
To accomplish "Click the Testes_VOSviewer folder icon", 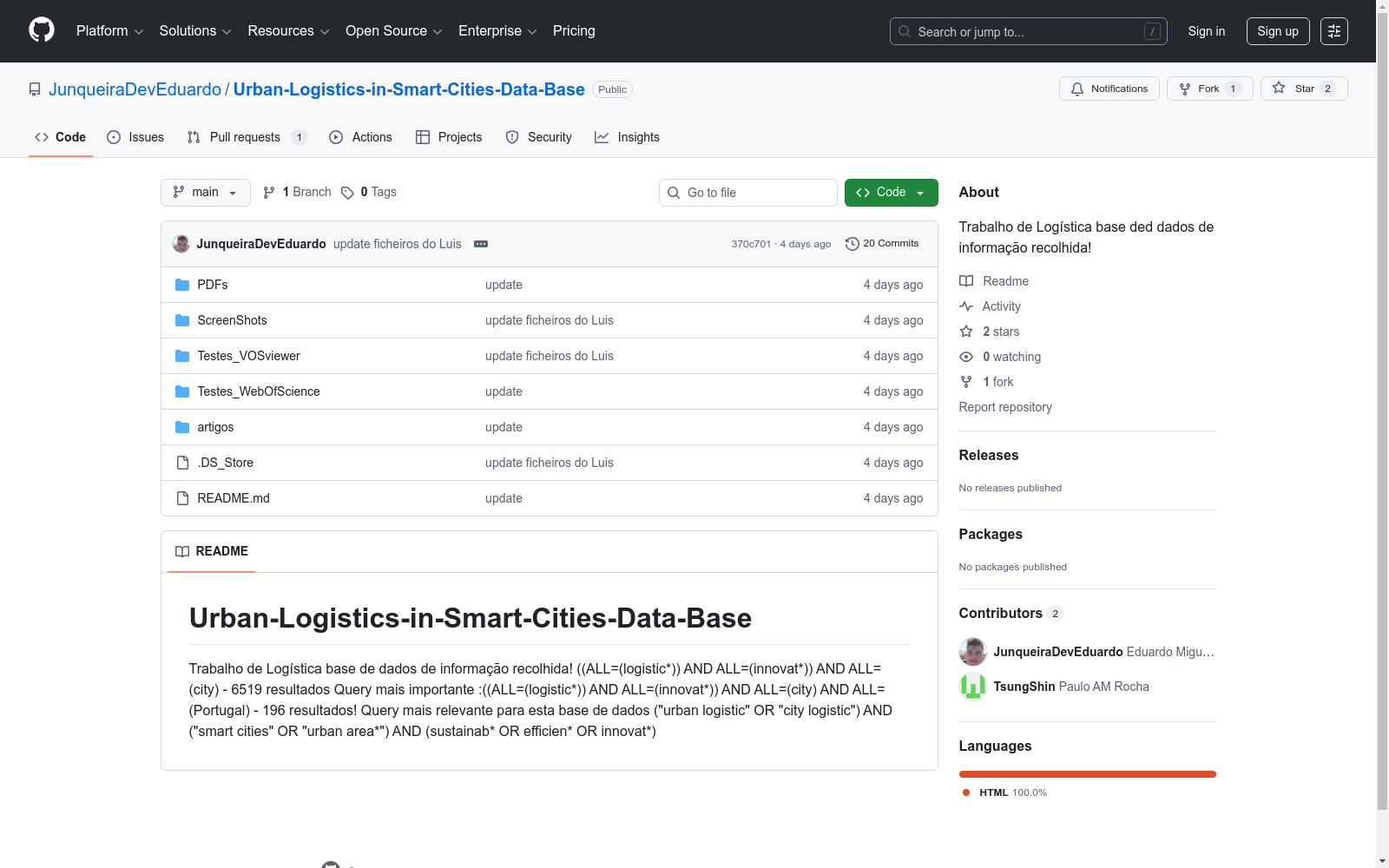I will point(182,356).
